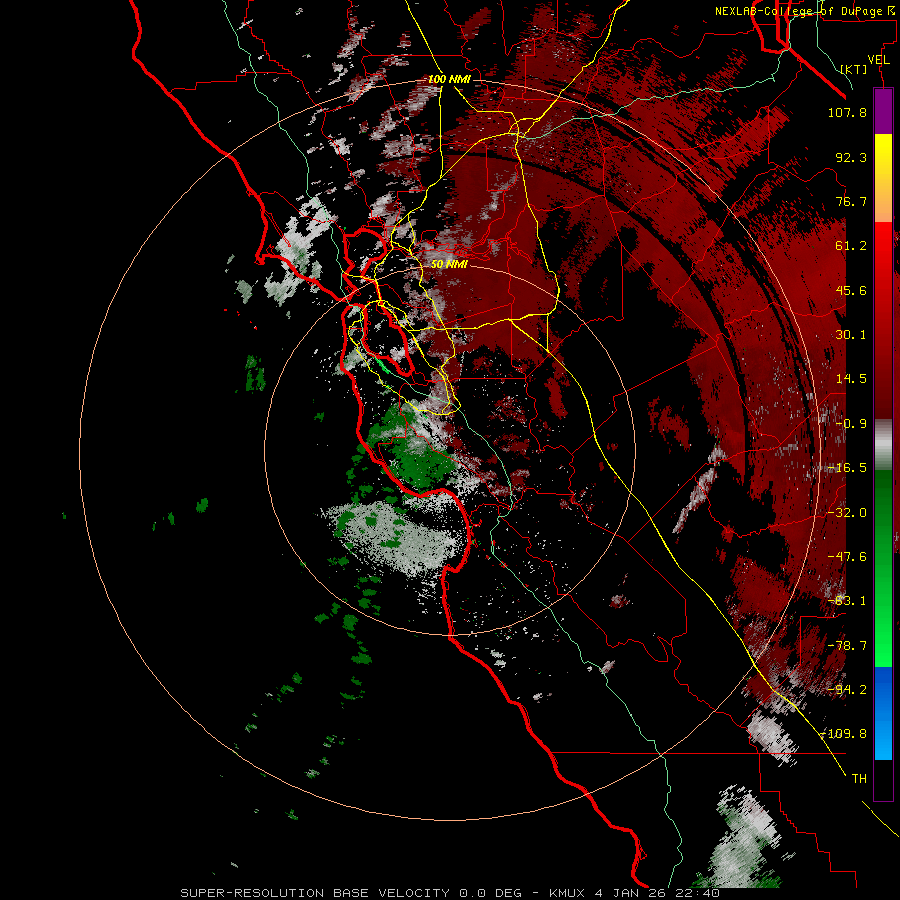Click the "TH" label below the scale
Screen dimensions: 900x900
859,779
